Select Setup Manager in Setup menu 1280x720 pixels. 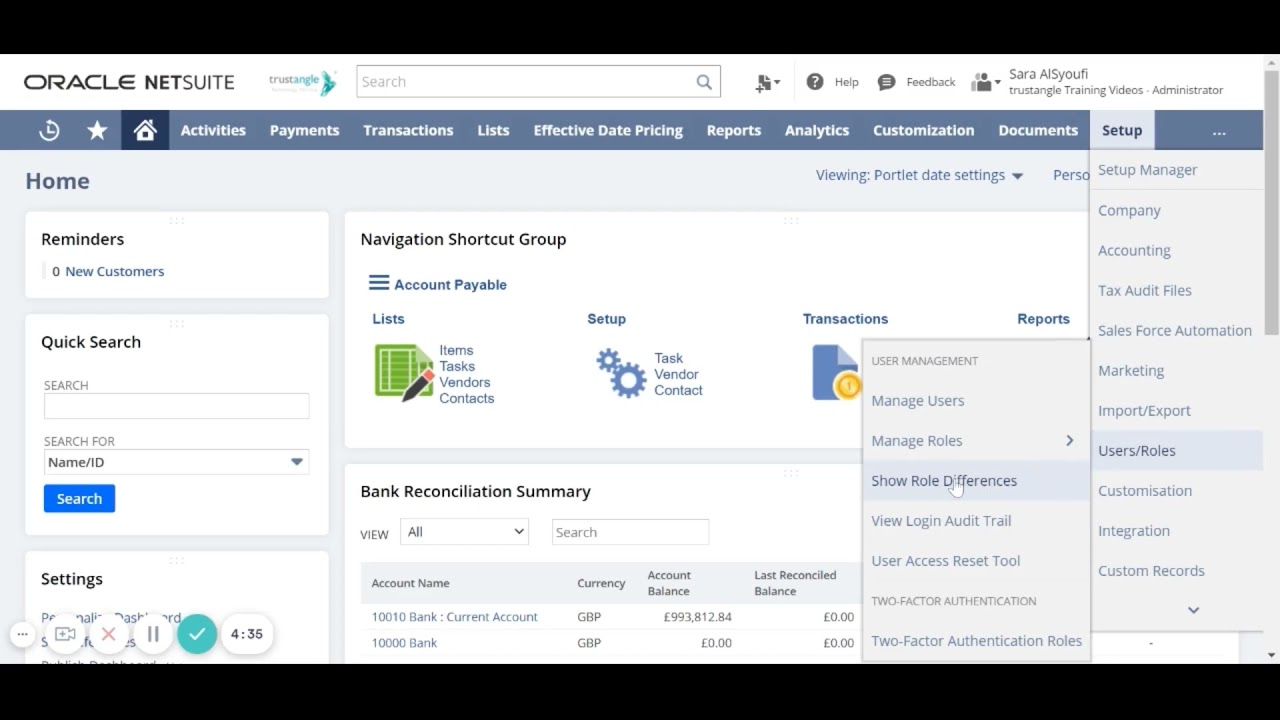[x=1176, y=170]
